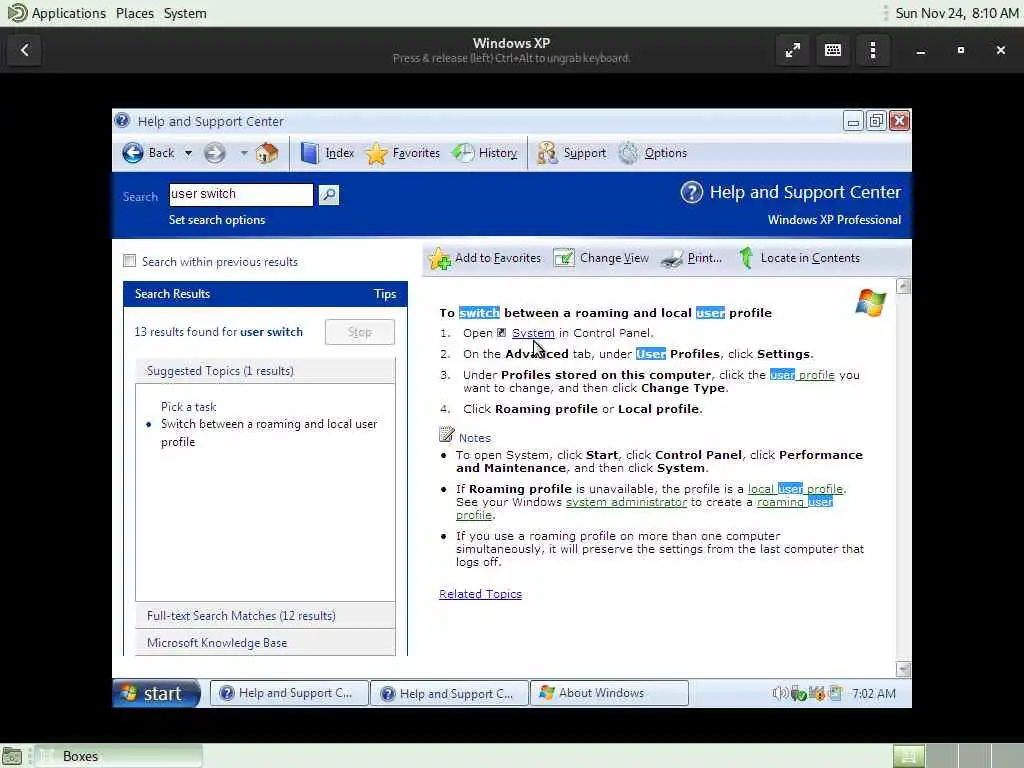
Task: Print the help topic
Action: click(x=691, y=258)
